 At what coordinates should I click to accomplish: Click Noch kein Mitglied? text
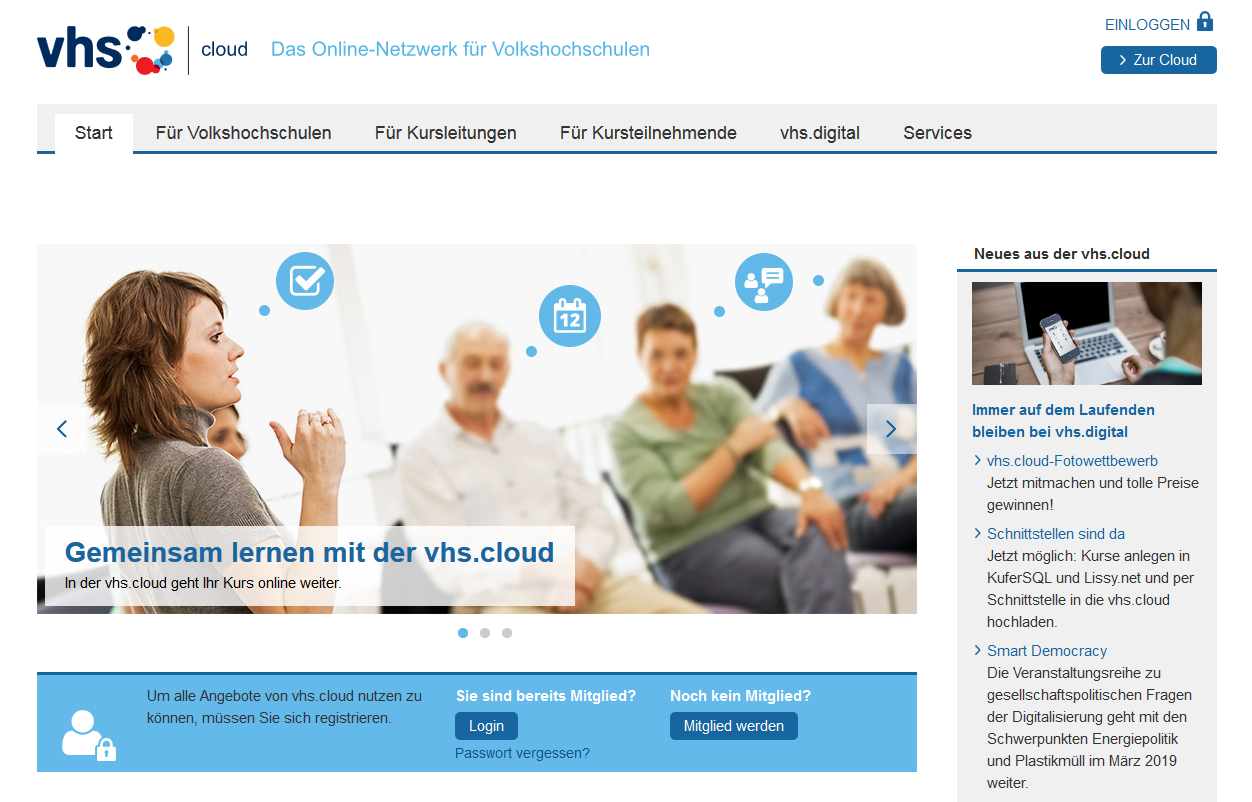pyautogui.click(x=740, y=696)
